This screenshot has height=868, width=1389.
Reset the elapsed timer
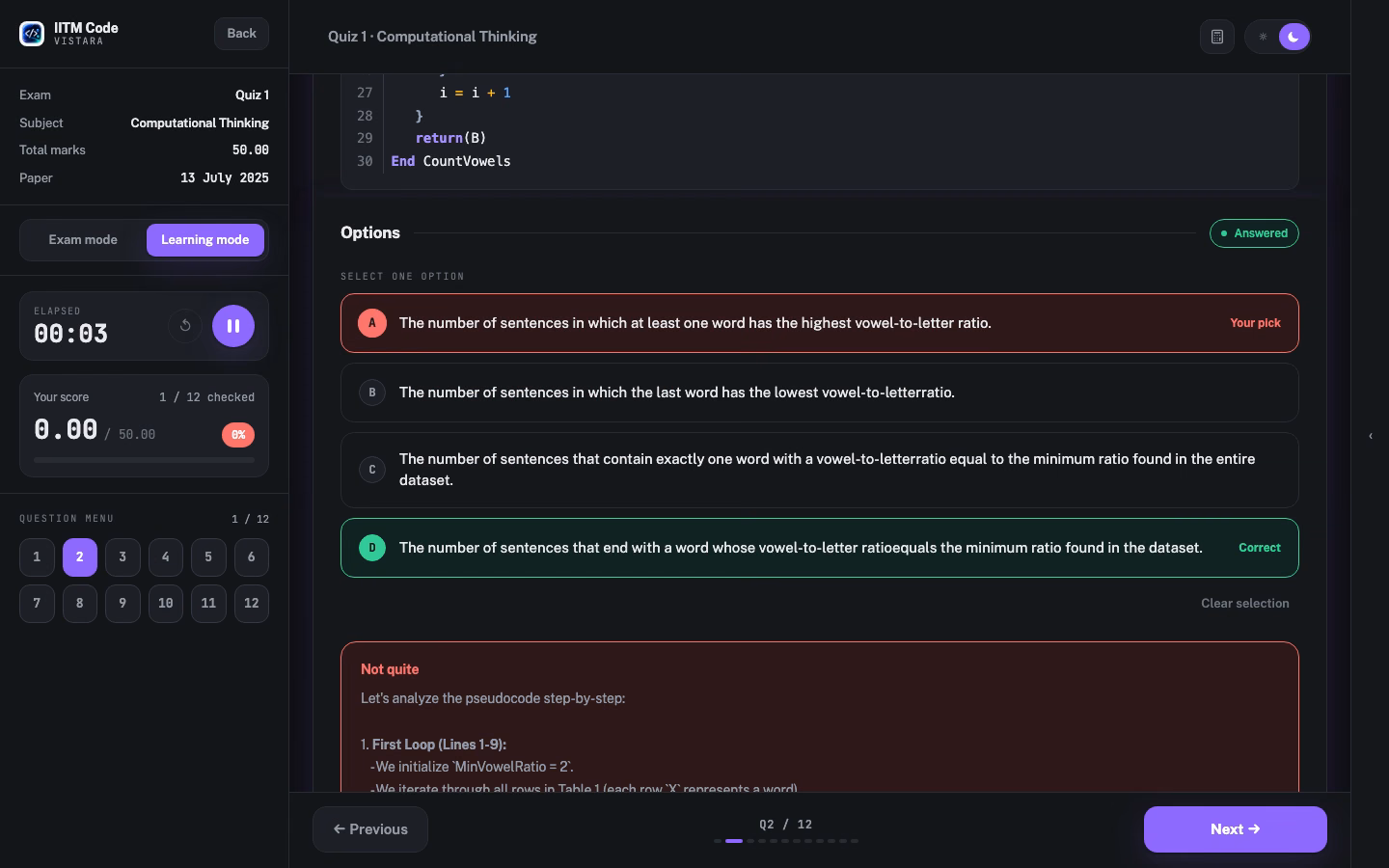tap(185, 326)
